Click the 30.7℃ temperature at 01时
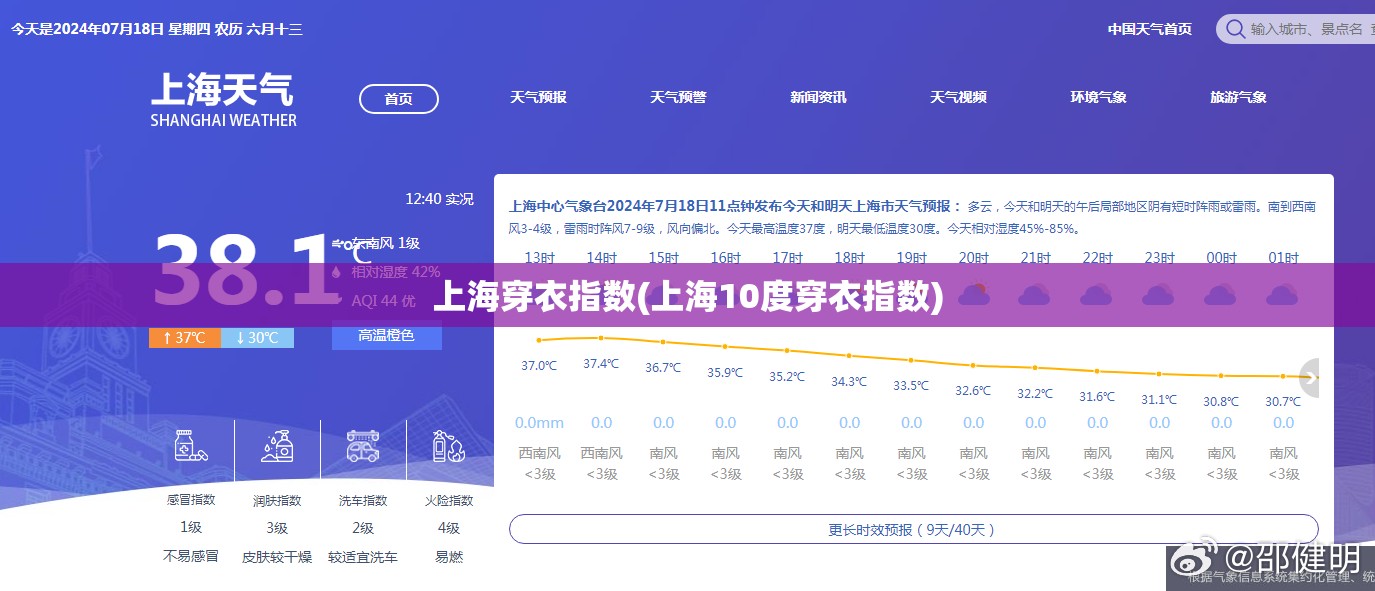Screen dimensions: 1375x591 click(1283, 402)
